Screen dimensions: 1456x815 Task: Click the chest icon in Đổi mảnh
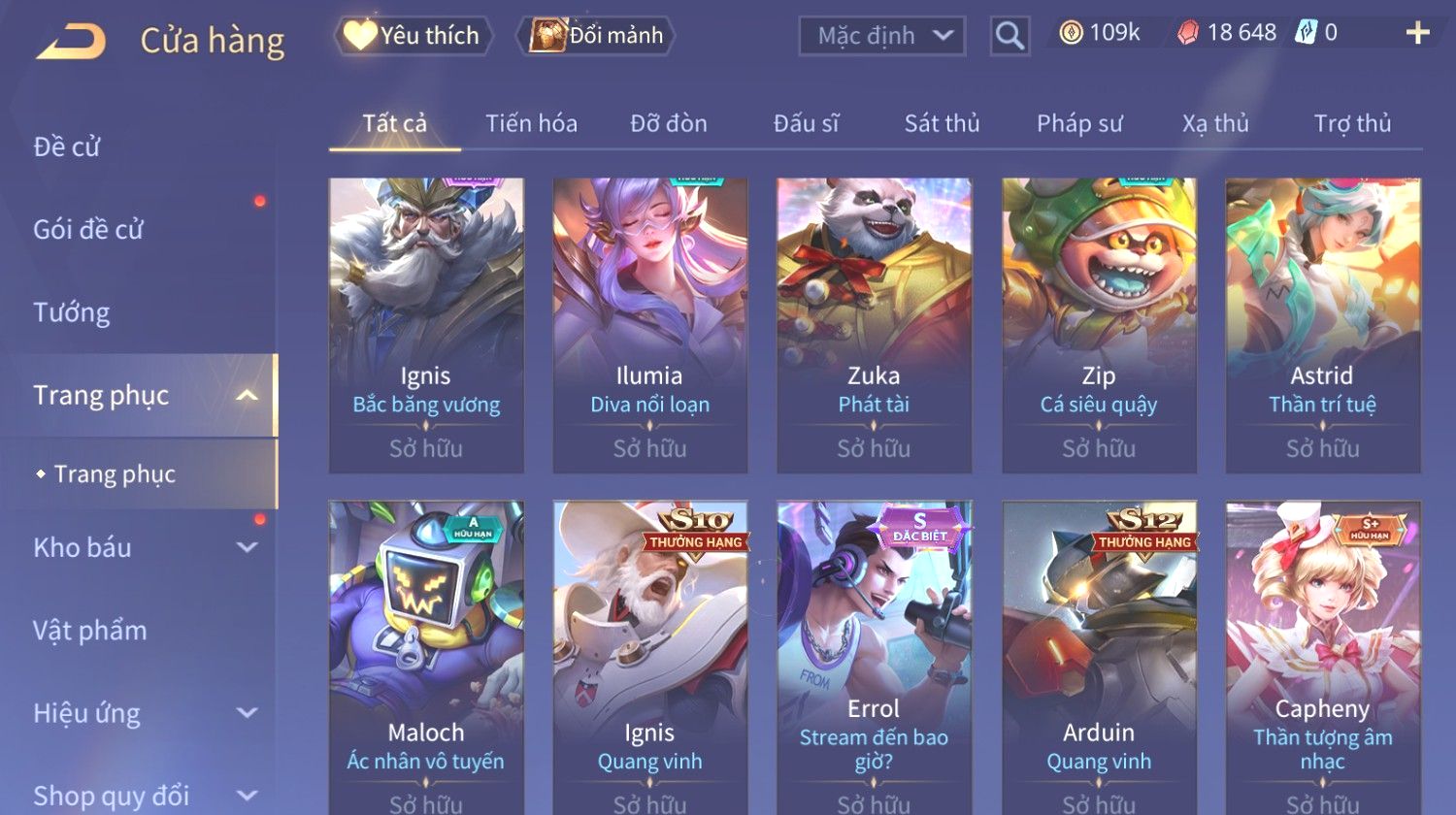[x=547, y=36]
